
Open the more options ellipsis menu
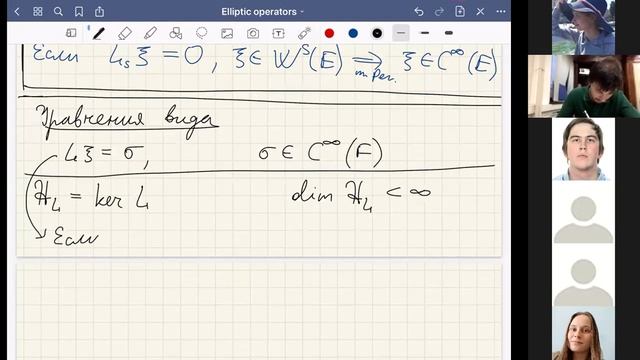pyautogui.click(x=501, y=11)
